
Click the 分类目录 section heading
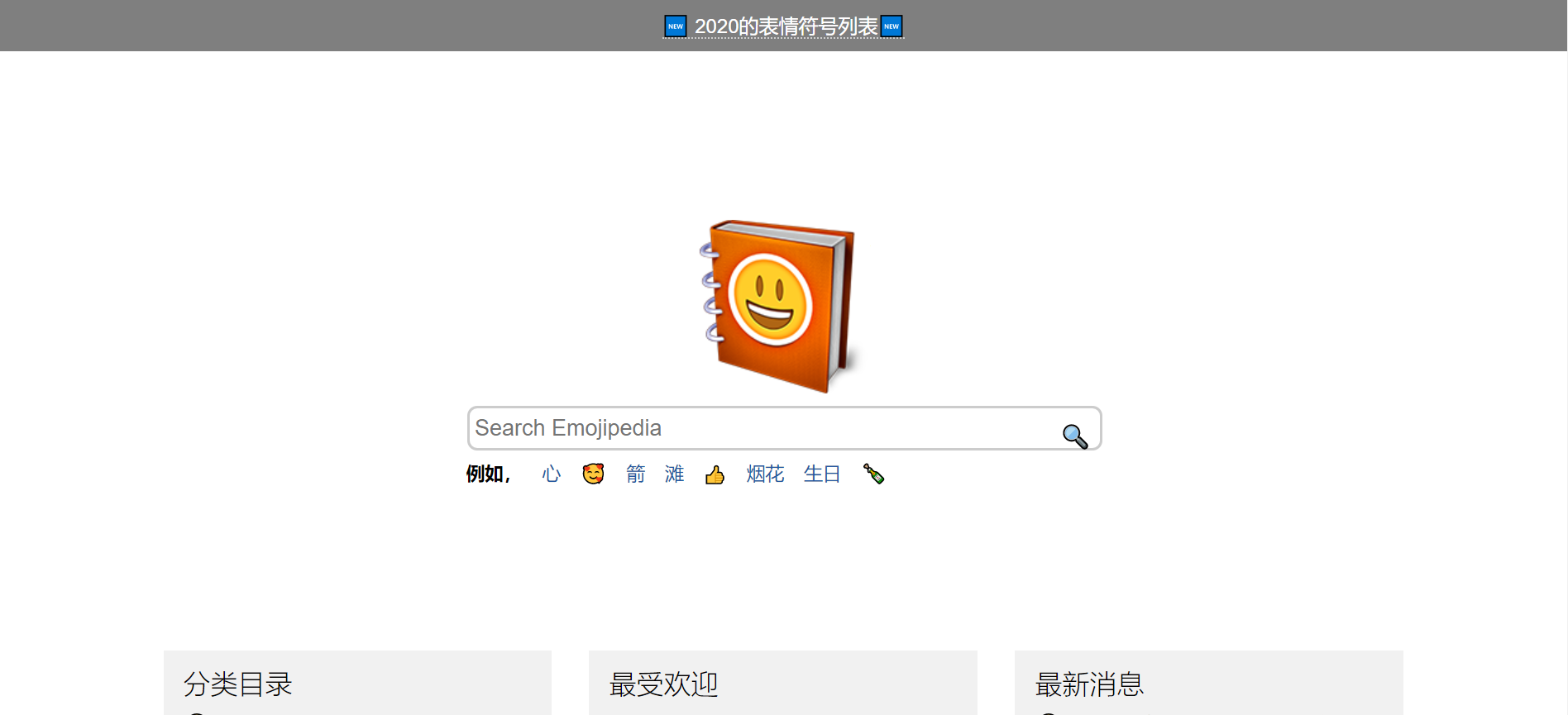(238, 684)
